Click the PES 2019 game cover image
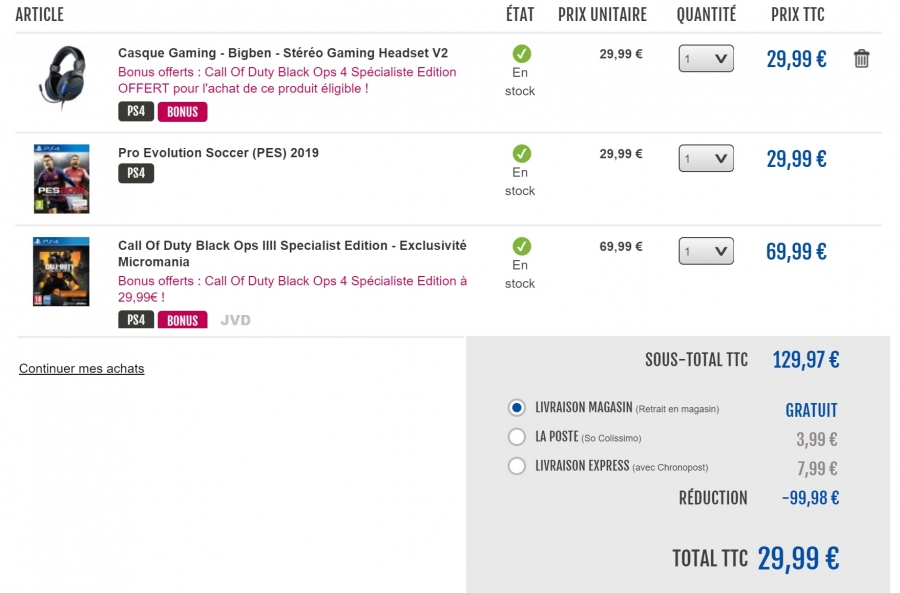This screenshot has height=593, width=900. [61, 179]
